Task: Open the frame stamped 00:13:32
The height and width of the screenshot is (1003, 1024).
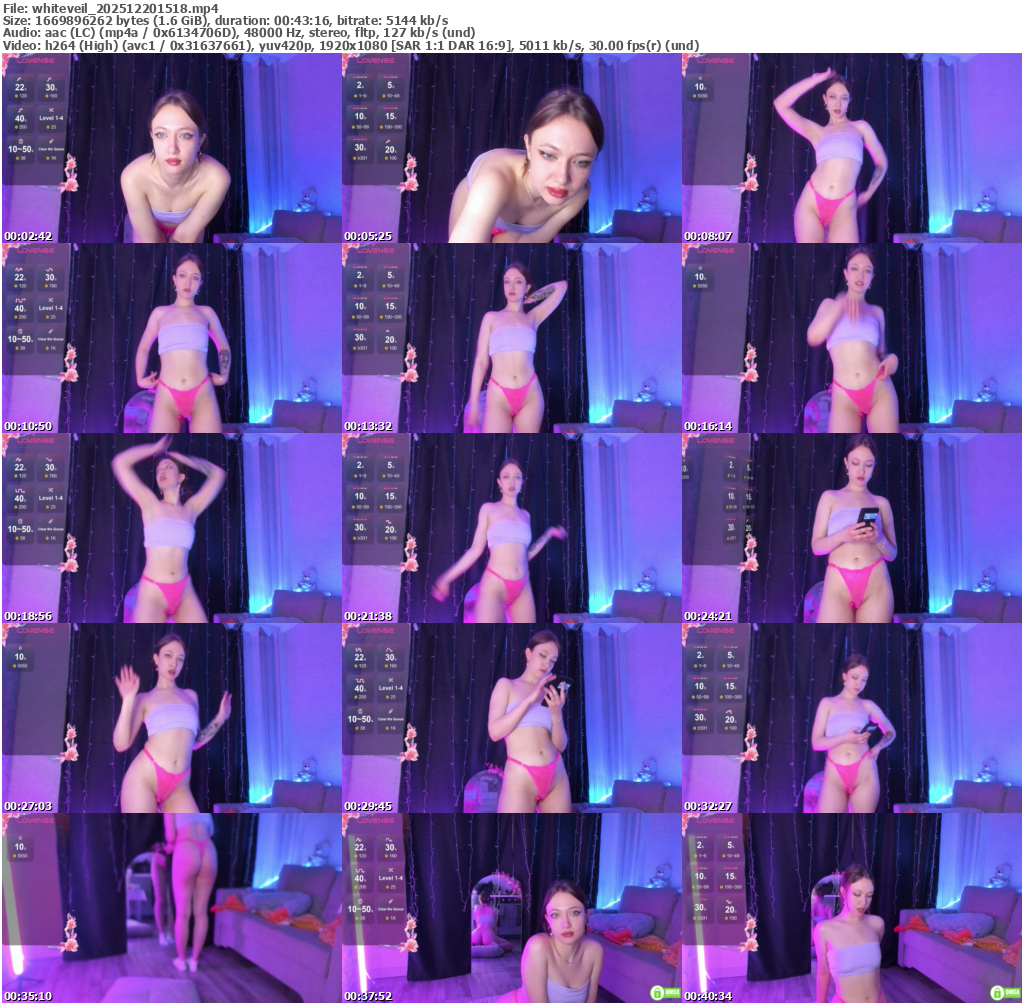Action: (511, 338)
